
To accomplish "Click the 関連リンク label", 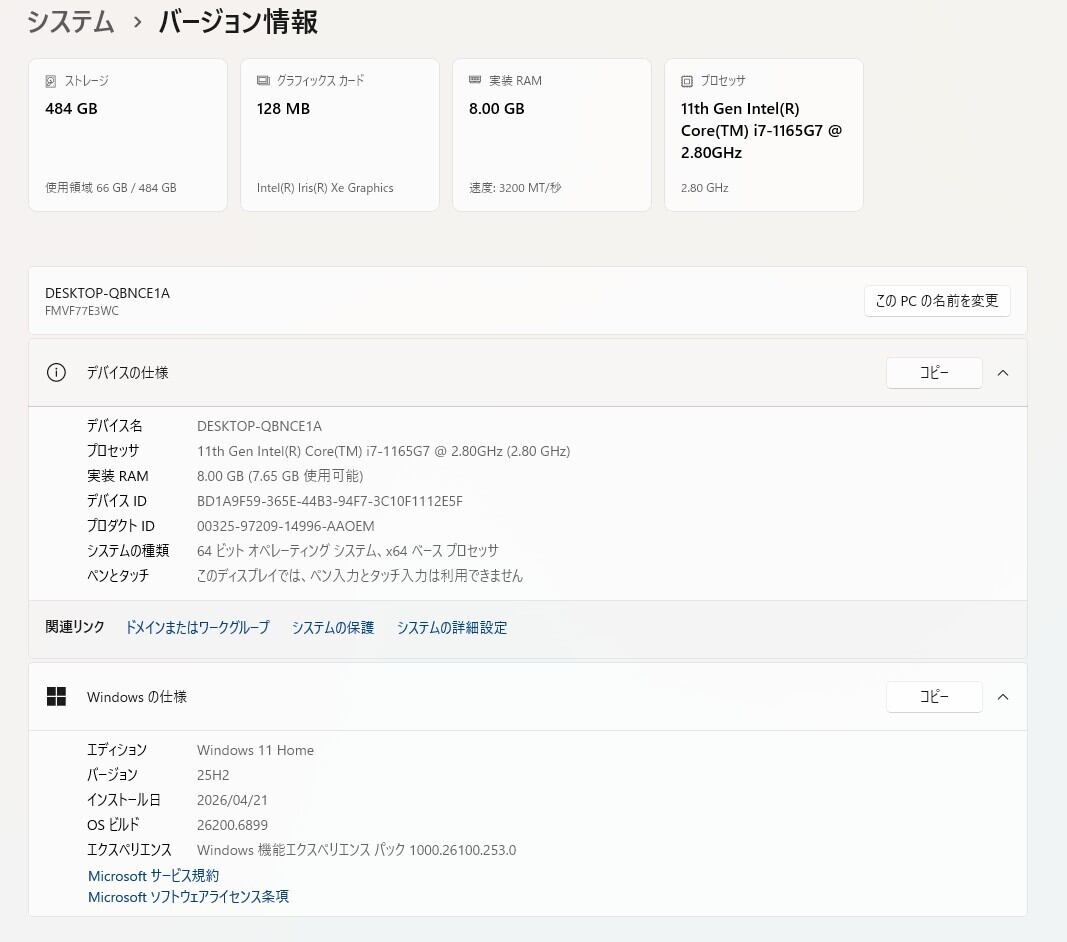I will tap(75, 627).
